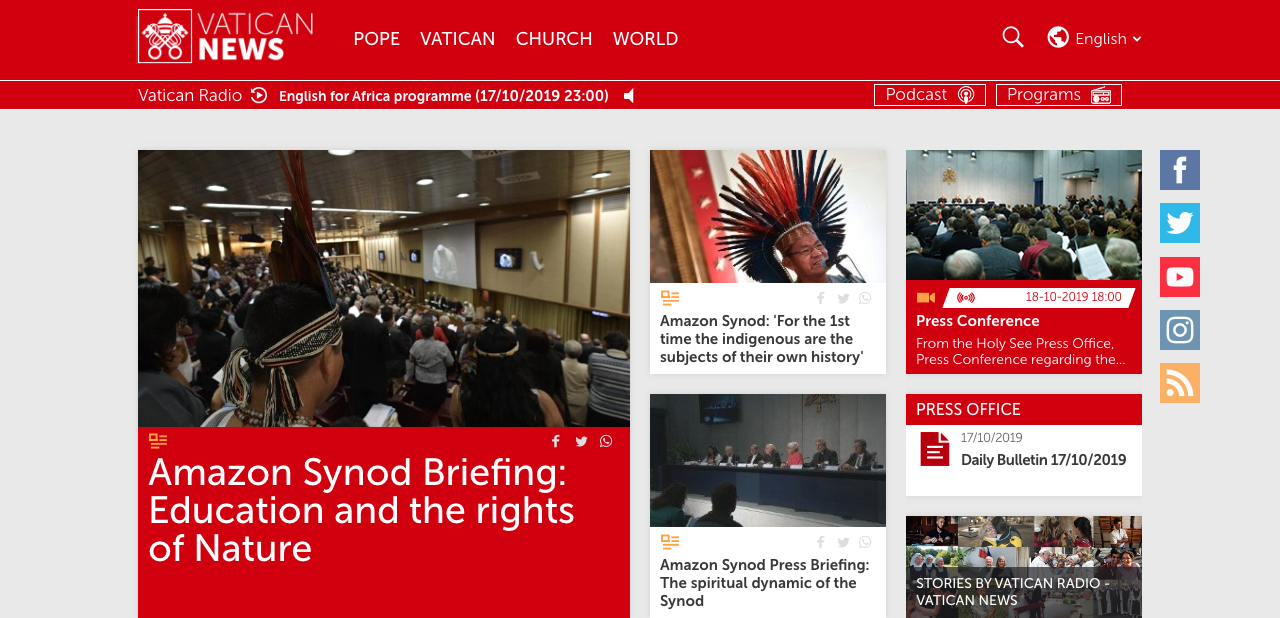Mute the Vatican Radio speaker icon
The image size is (1280, 618).
(x=629, y=96)
